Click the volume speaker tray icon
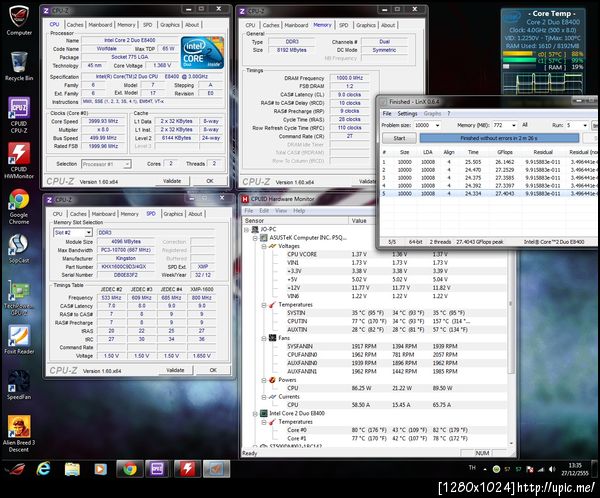The width and height of the screenshot is (600, 498). (x=551, y=469)
